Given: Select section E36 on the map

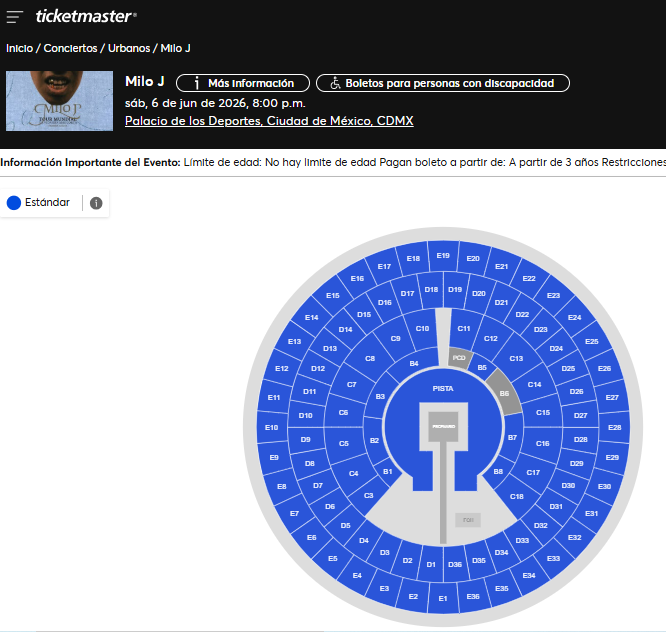Looking at the screenshot, I should coord(473,596).
